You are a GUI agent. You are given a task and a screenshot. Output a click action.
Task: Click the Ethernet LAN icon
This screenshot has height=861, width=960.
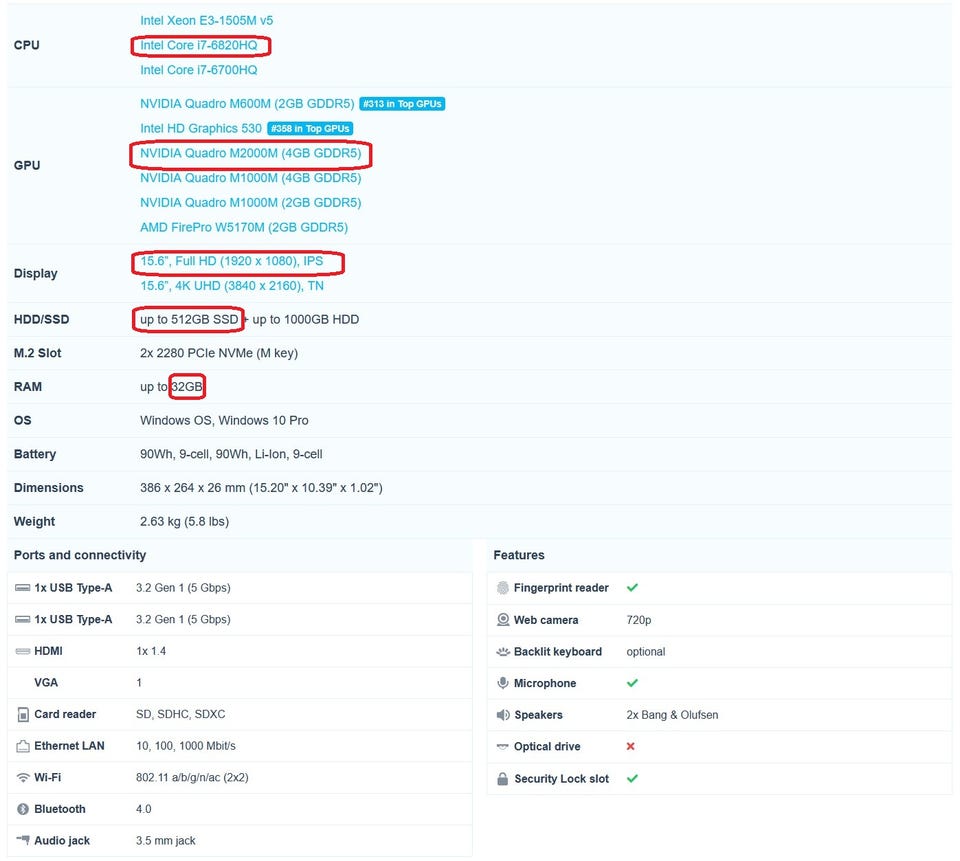[23, 746]
